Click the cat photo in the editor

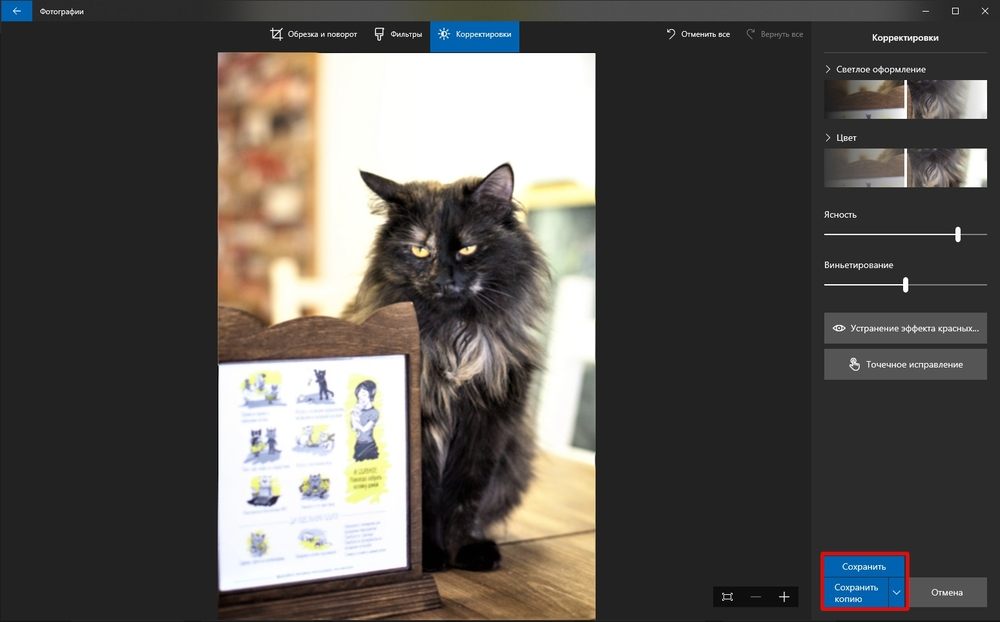tap(406, 336)
